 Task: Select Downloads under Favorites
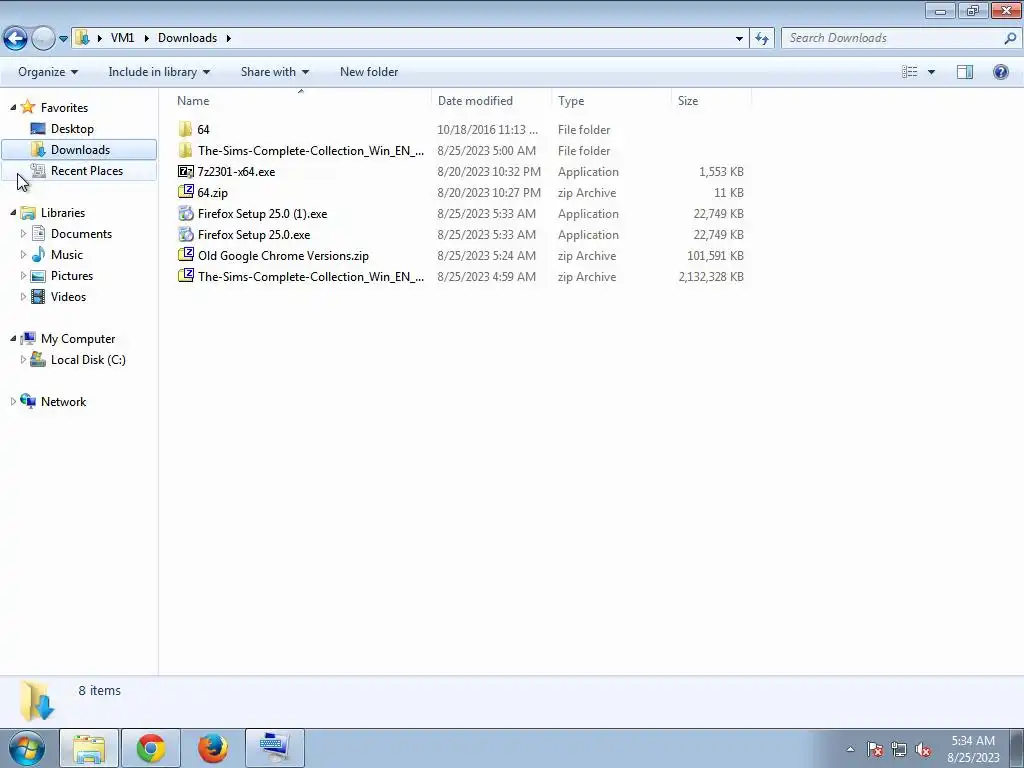click(79, 150)
